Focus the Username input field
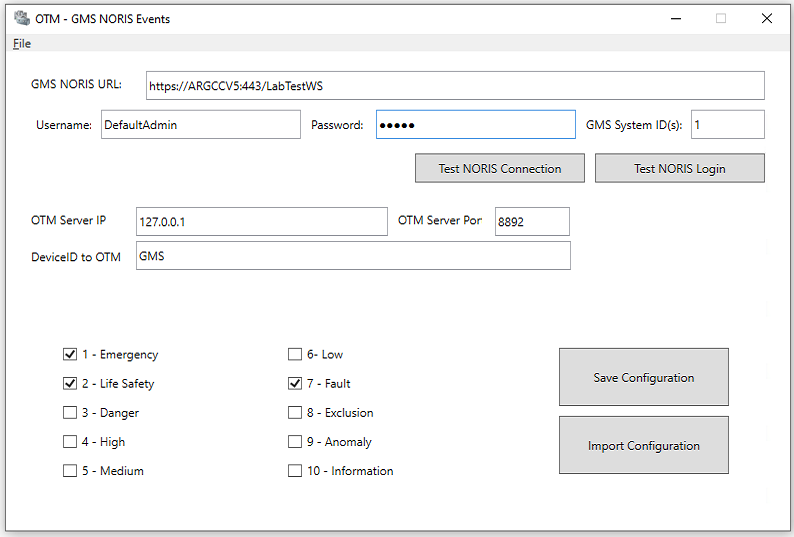The width and height of the screenshot is (794, 537). click(x=200, y=125)
